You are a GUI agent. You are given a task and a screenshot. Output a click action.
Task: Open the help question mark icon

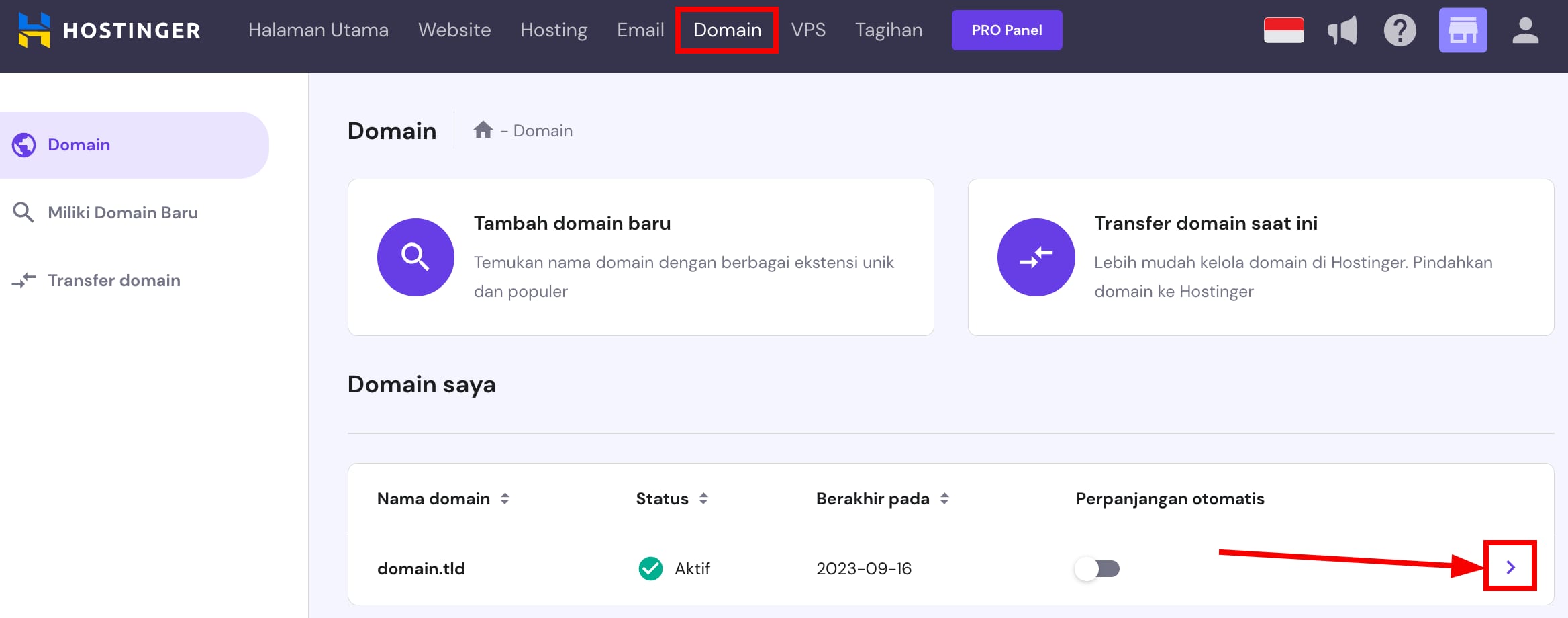(1400, 30)
